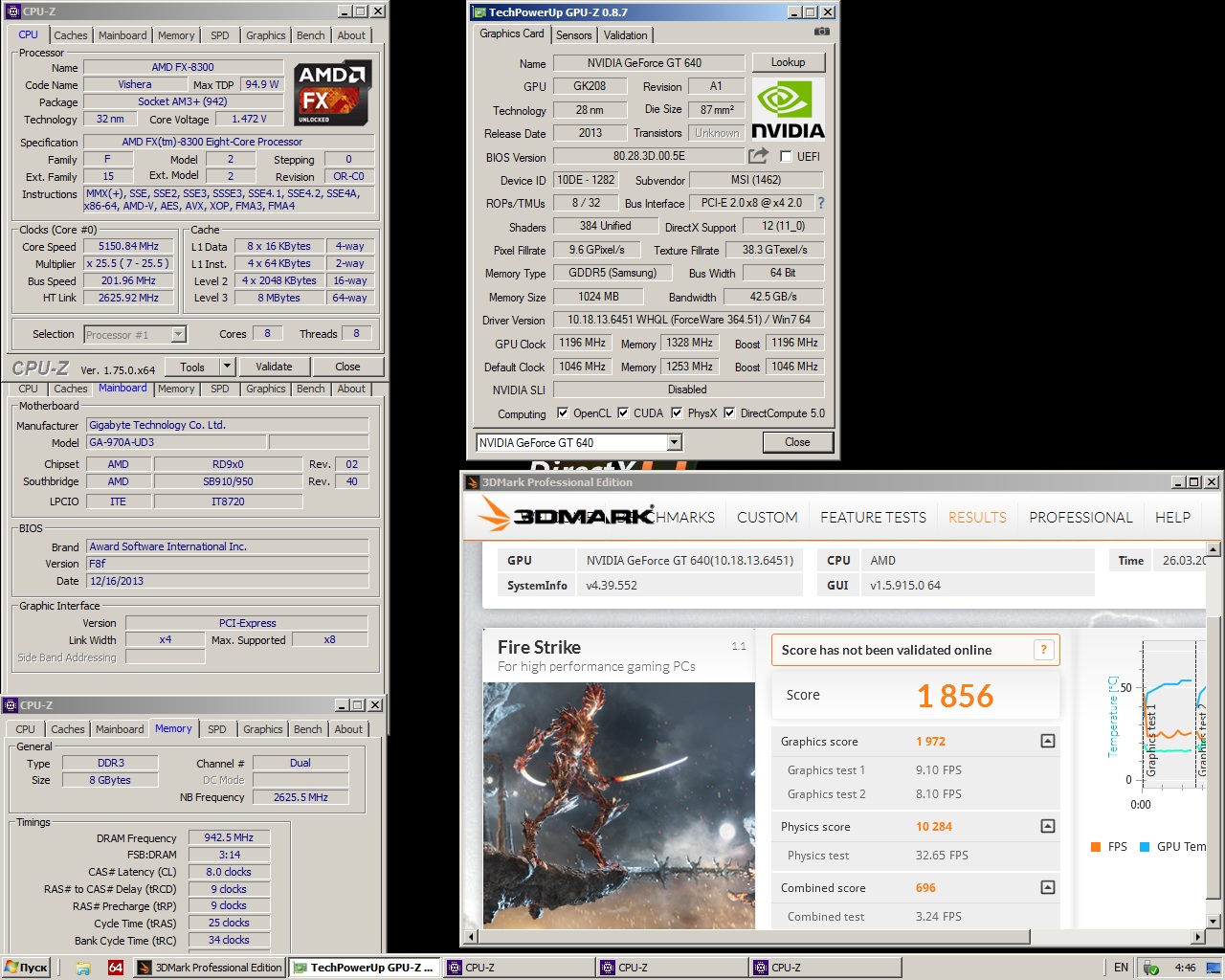Click the taskbar clock showing 4:46
The image size is (1225, 980).
(1185, 968)
